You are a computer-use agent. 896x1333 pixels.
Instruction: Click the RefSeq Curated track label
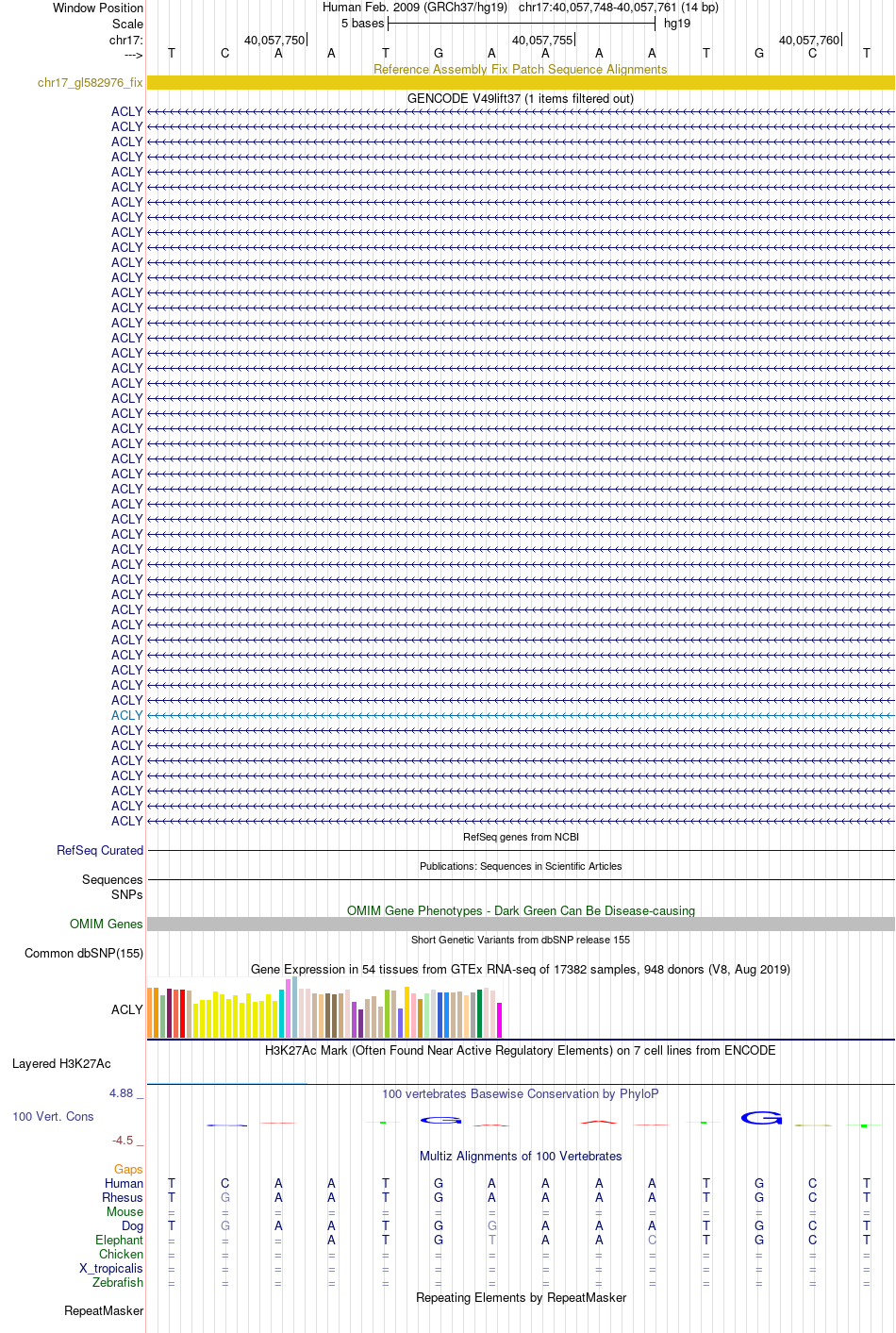[x=100, y=850]
